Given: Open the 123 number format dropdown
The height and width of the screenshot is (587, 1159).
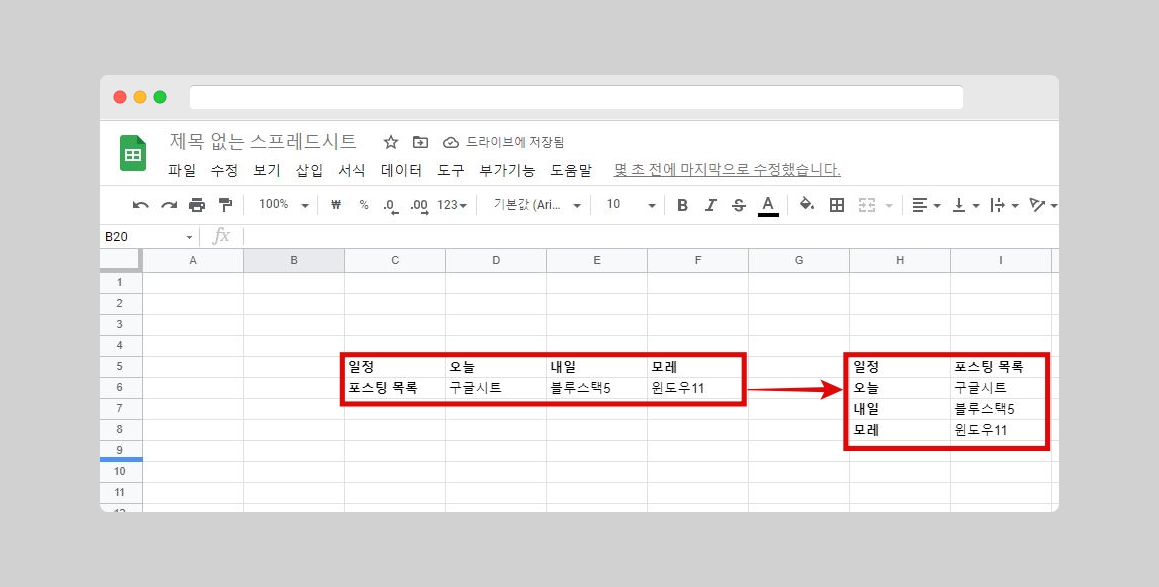Looking at the screenshot, I should tap(452, 205).
